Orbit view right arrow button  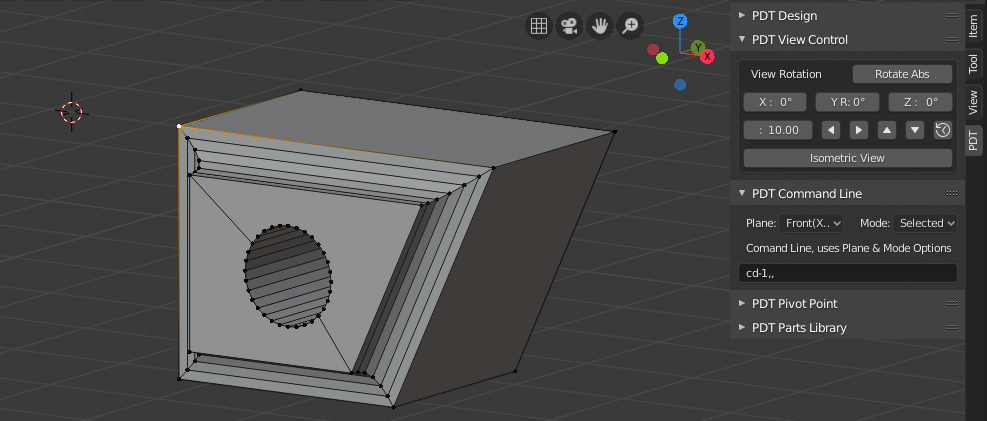tap(858, 130)
